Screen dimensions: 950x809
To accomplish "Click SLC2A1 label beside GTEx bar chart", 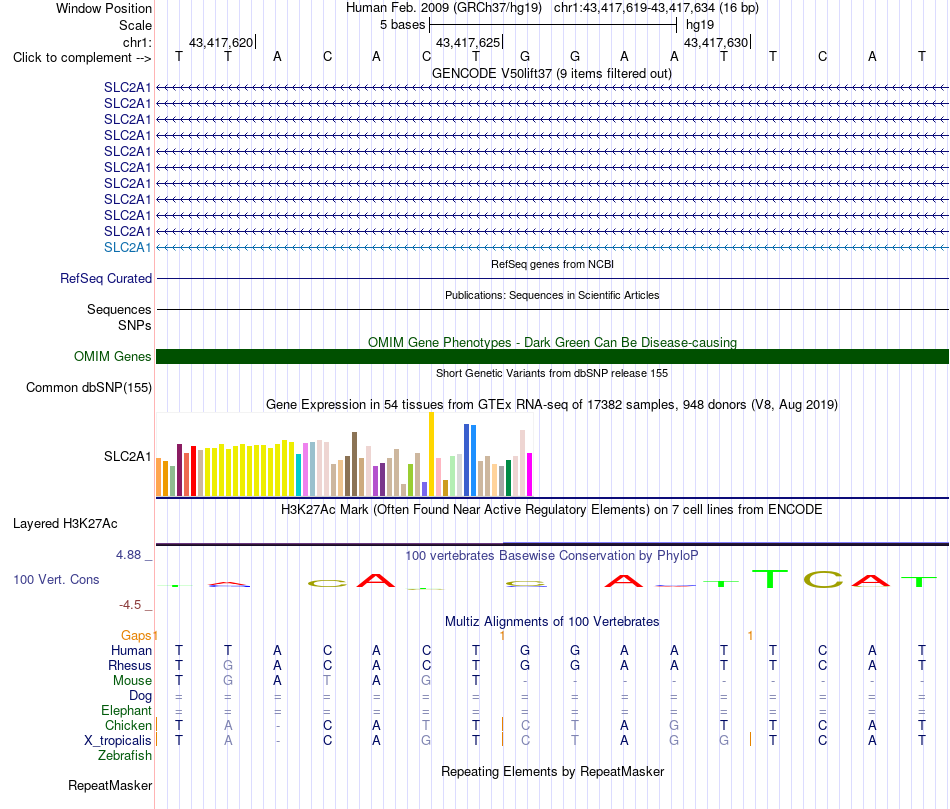I will [127, 456].
